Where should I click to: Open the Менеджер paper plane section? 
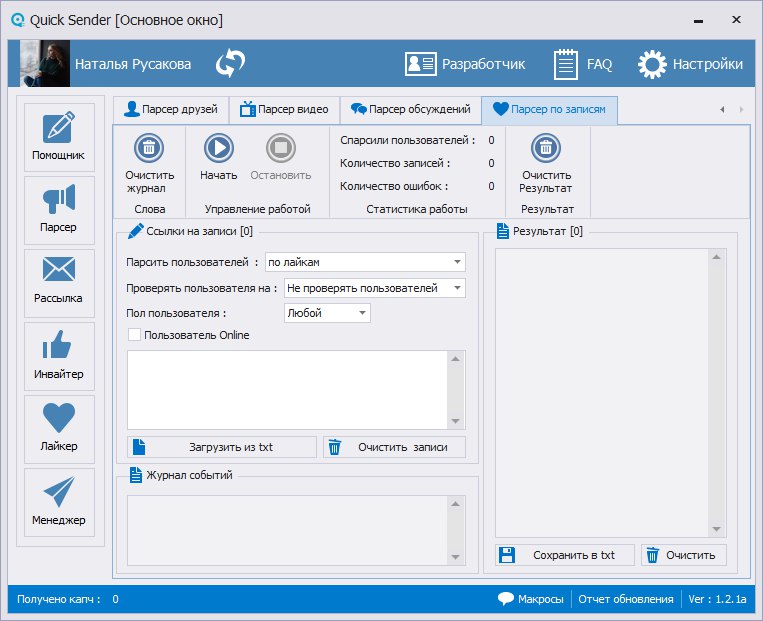pos(59,501)
